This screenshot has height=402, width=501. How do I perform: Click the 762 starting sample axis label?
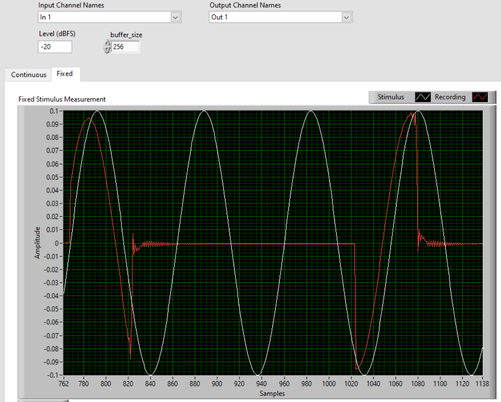coord(64,384)
